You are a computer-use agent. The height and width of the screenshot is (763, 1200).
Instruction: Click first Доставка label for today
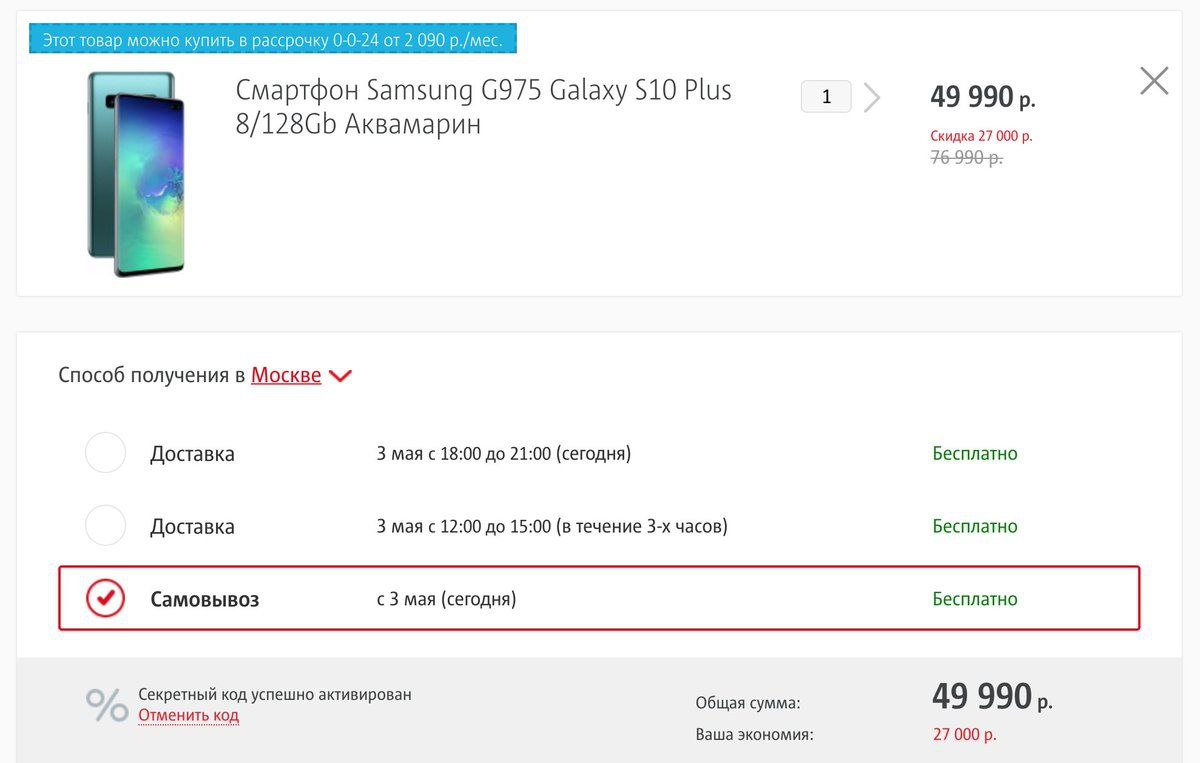[x=192, y=454]
